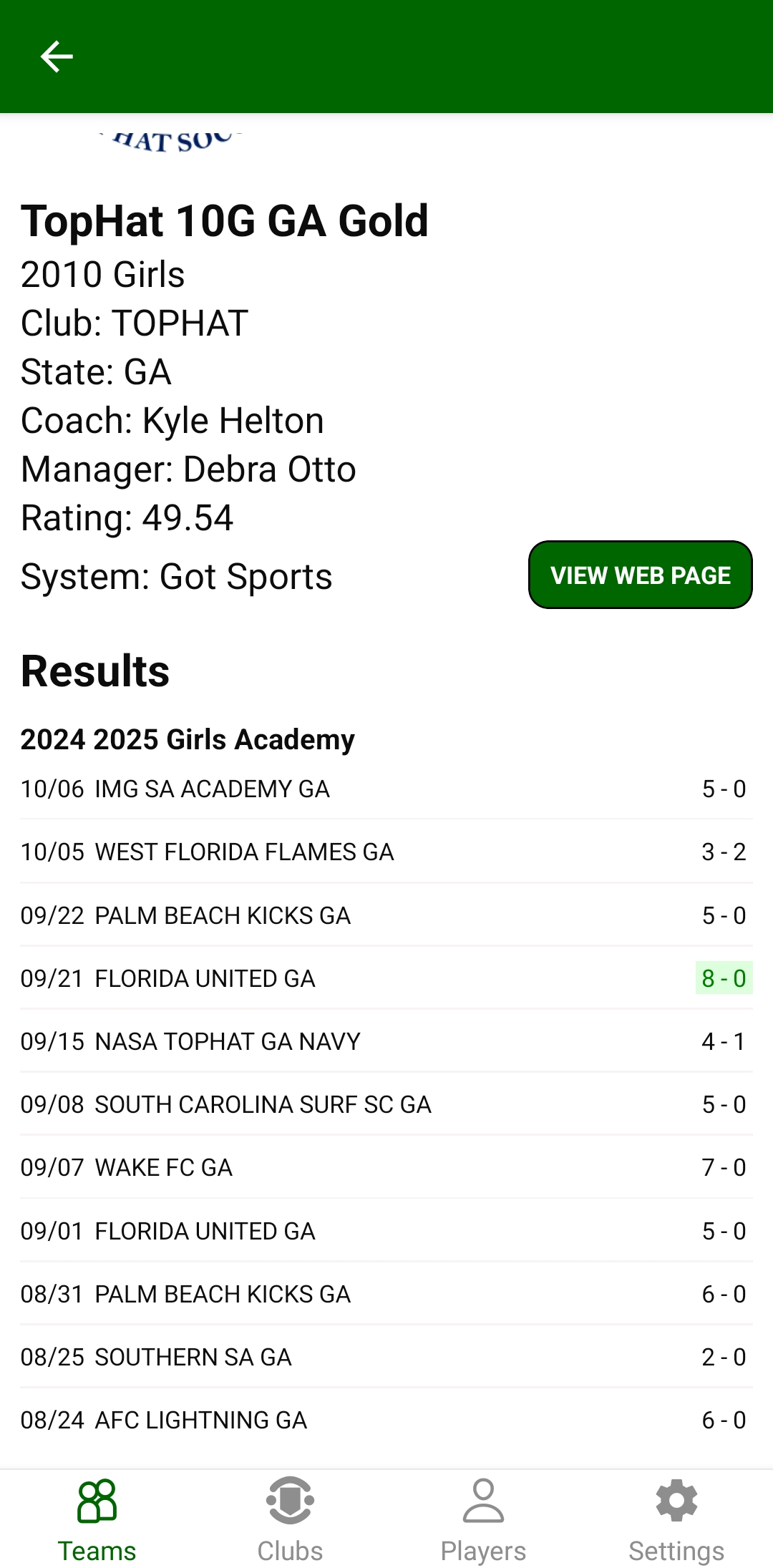Image resolution: width=773 pixels, height=1568 pixels.
Task: Open the 08/31 Palm Beach Kicks GA match
Action: coord(386,1294)
